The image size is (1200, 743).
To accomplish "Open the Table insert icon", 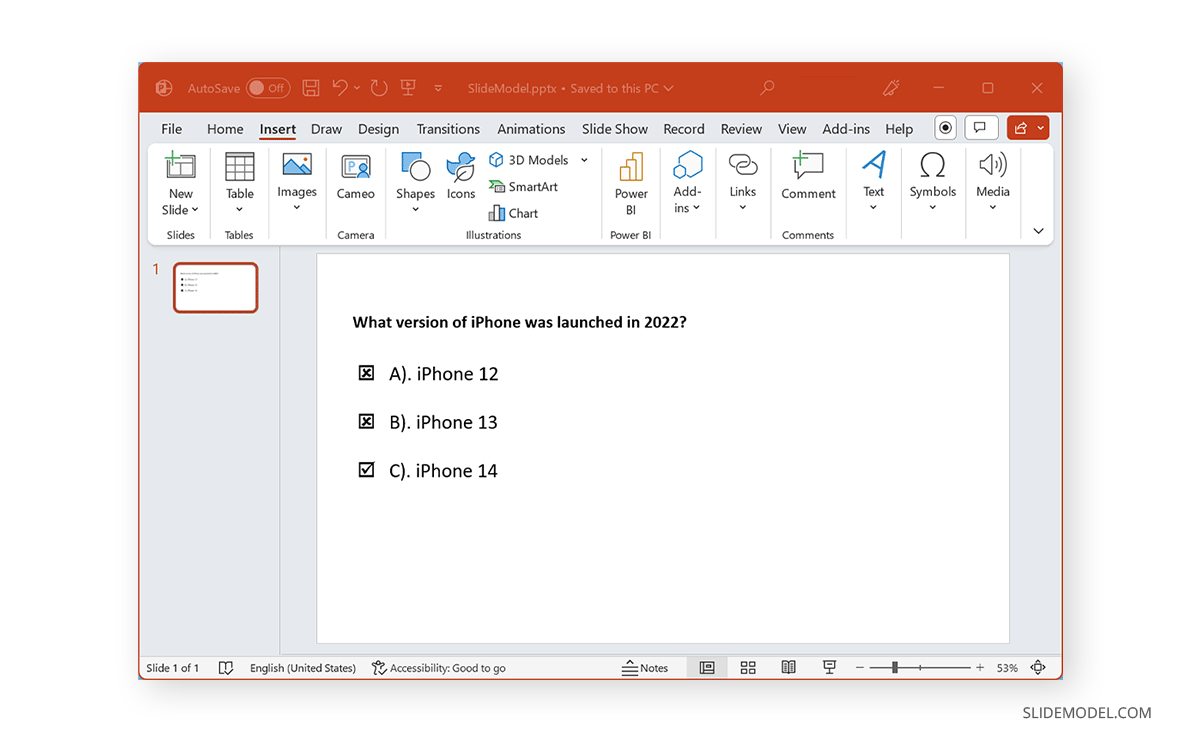I will pos(239,166).
